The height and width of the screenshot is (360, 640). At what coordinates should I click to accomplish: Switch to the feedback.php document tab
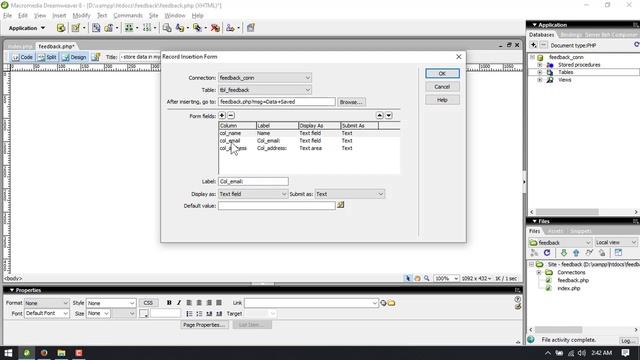(x=56, y=46)
